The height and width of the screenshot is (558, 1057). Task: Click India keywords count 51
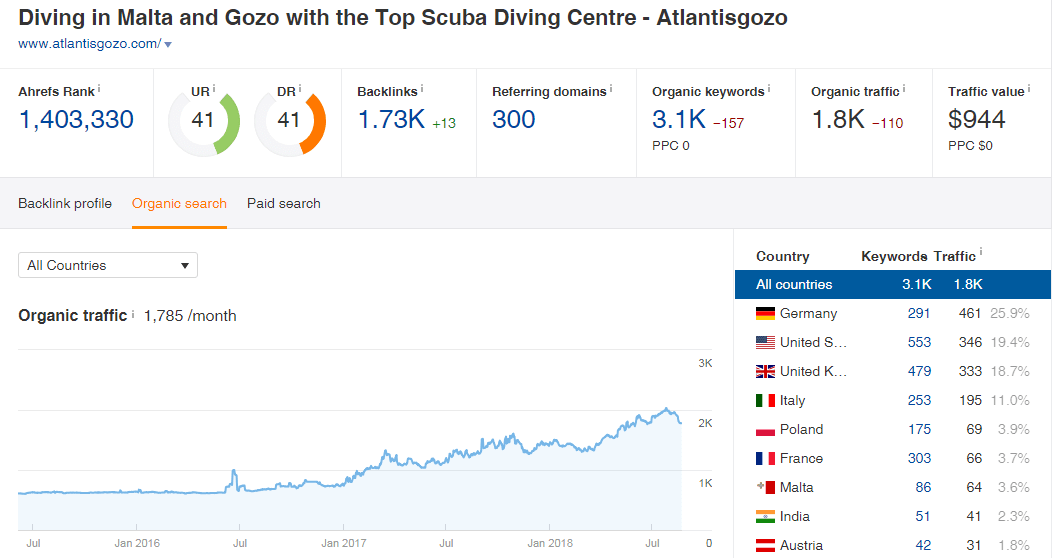click(x=923, y=516)
